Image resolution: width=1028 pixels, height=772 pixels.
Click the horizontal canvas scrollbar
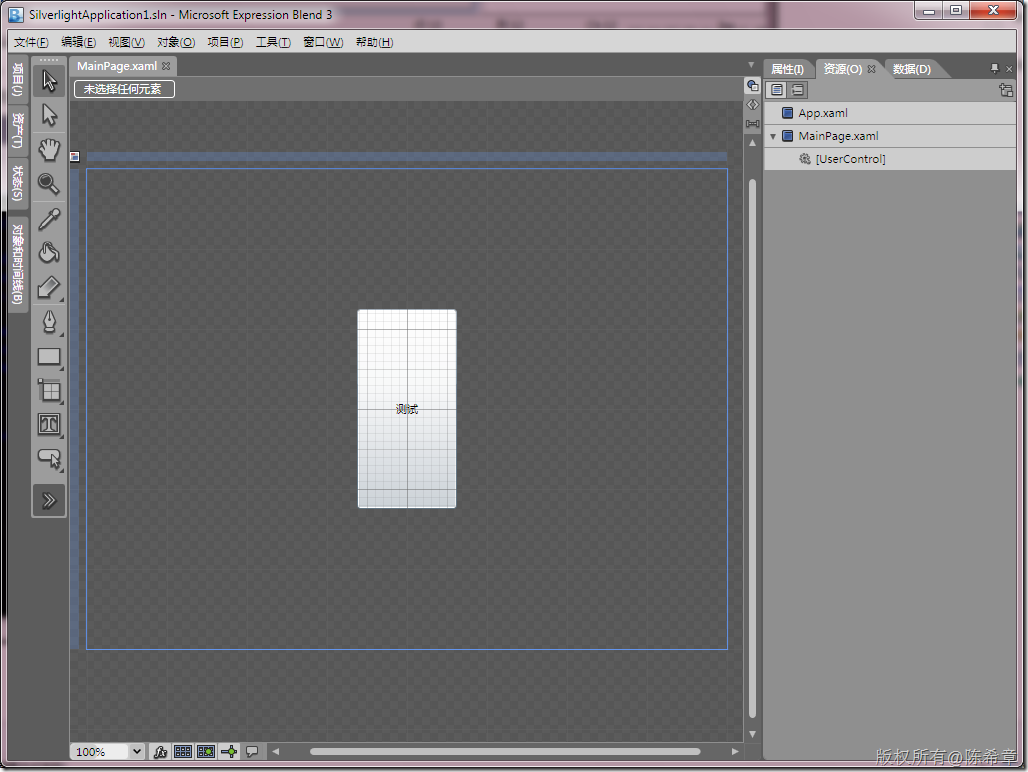[x=505, y=752]
